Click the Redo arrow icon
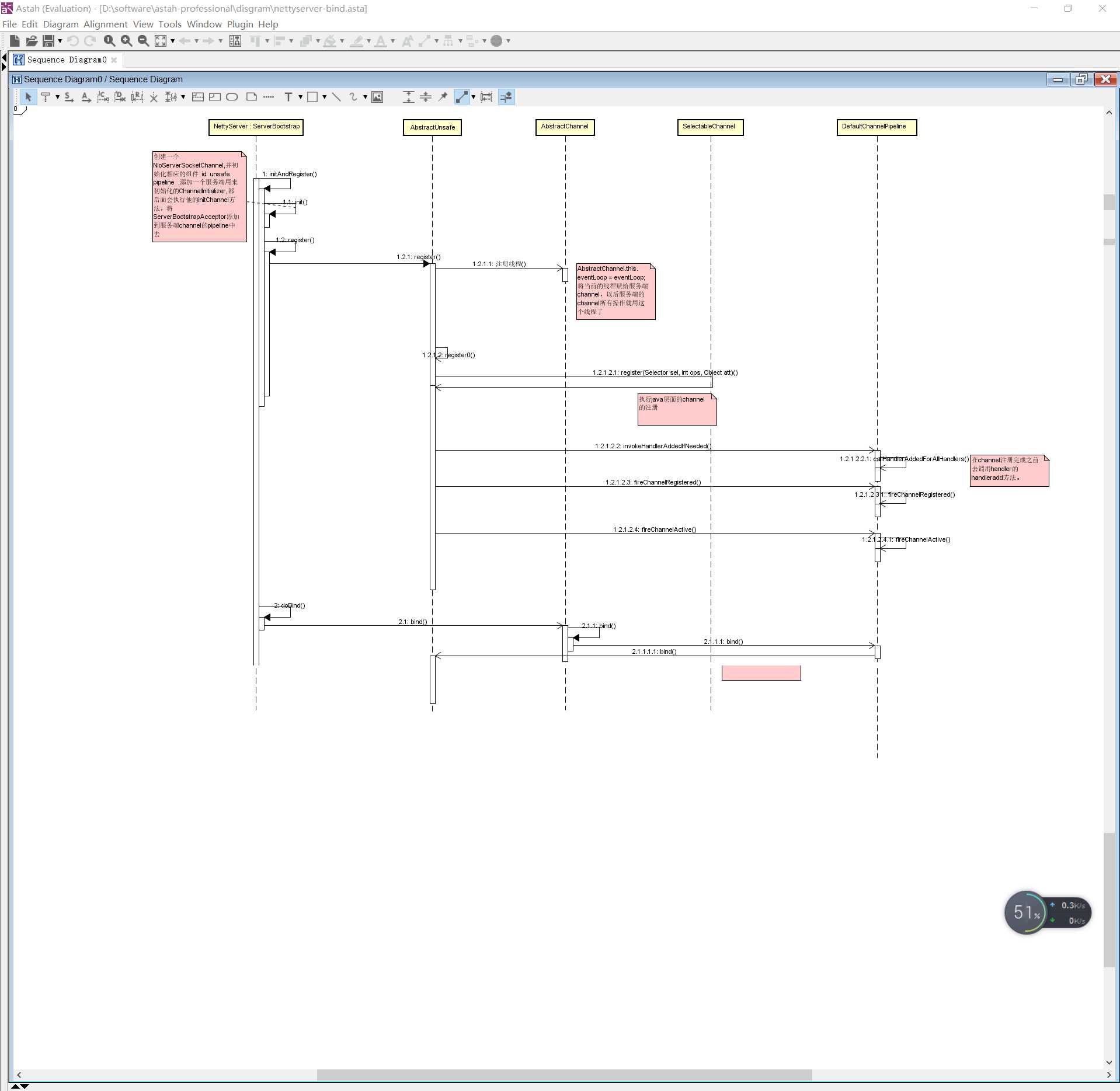The image size is (1120, 1091). 90,41
